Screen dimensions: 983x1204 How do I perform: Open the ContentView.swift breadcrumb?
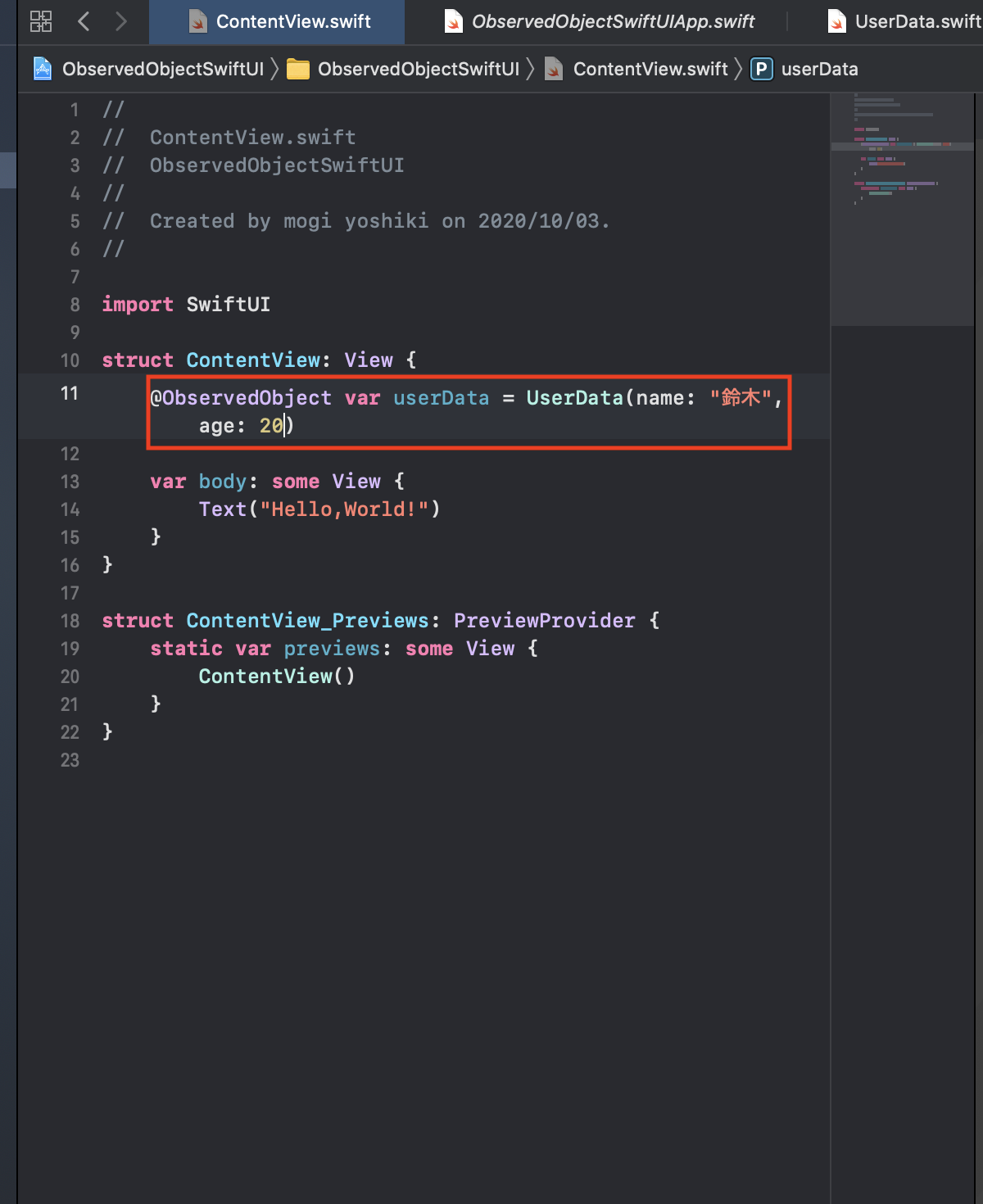(650, 69)
